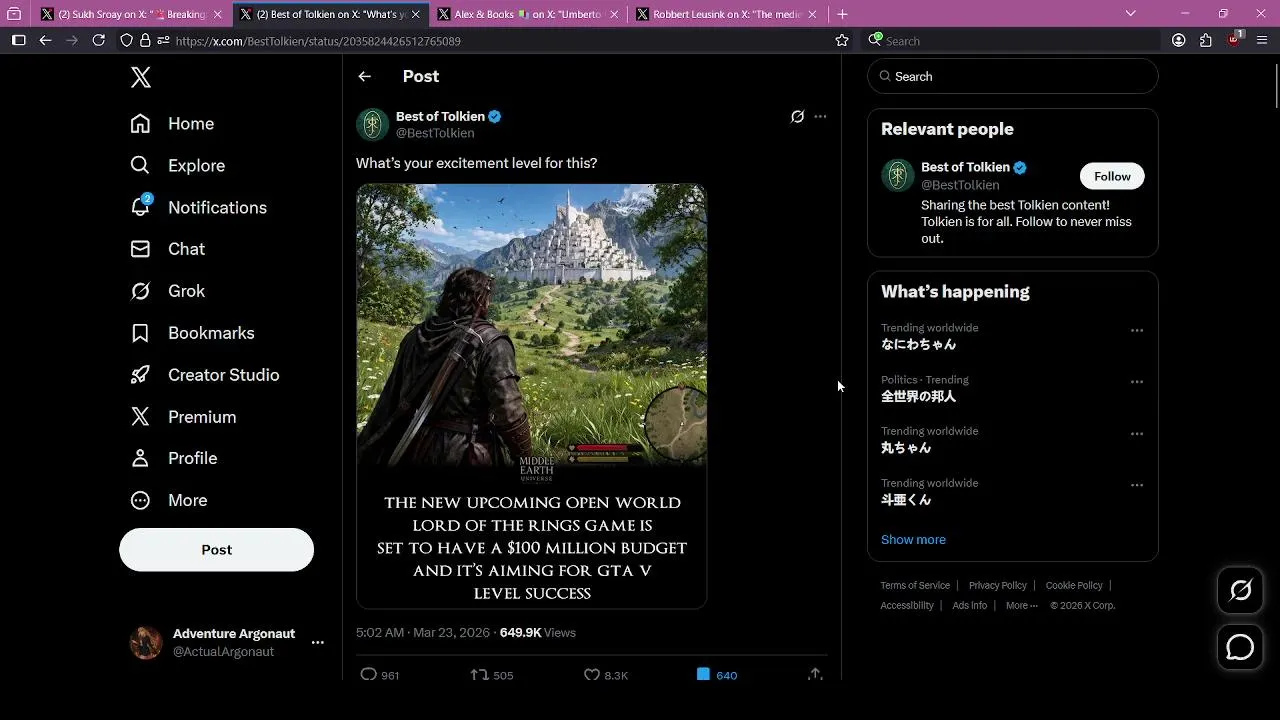Open floating Grok button
Screen dimensions: 1280x720
click(1240, 591)
